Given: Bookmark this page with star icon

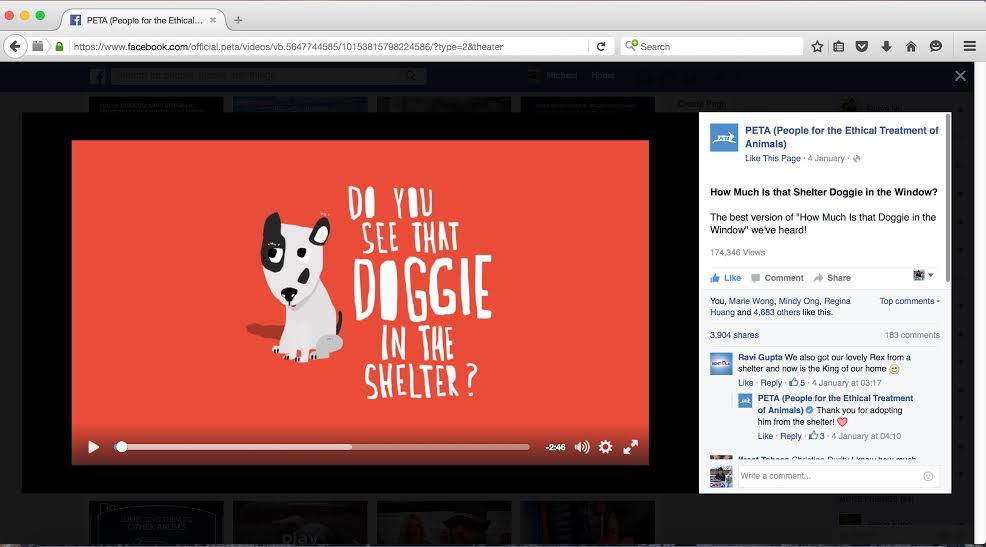Looking at the screenshot, I should click(817, 47).
